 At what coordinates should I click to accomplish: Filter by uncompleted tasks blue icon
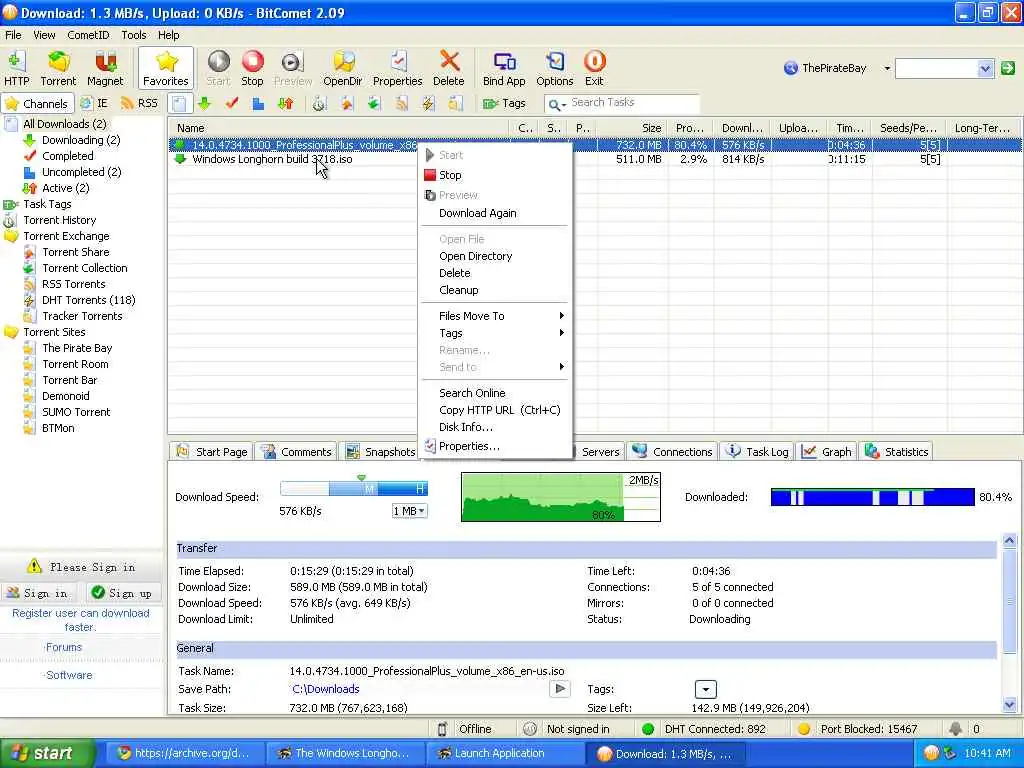pyautogui.click(x=259, y=103)
